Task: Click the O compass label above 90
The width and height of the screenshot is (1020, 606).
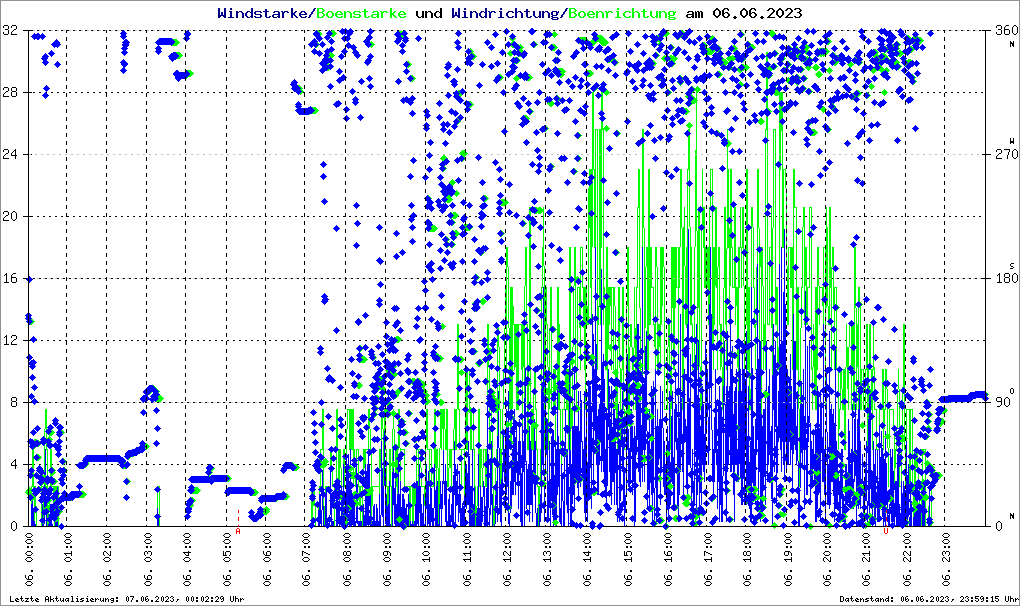Action: click(1012, 391)
